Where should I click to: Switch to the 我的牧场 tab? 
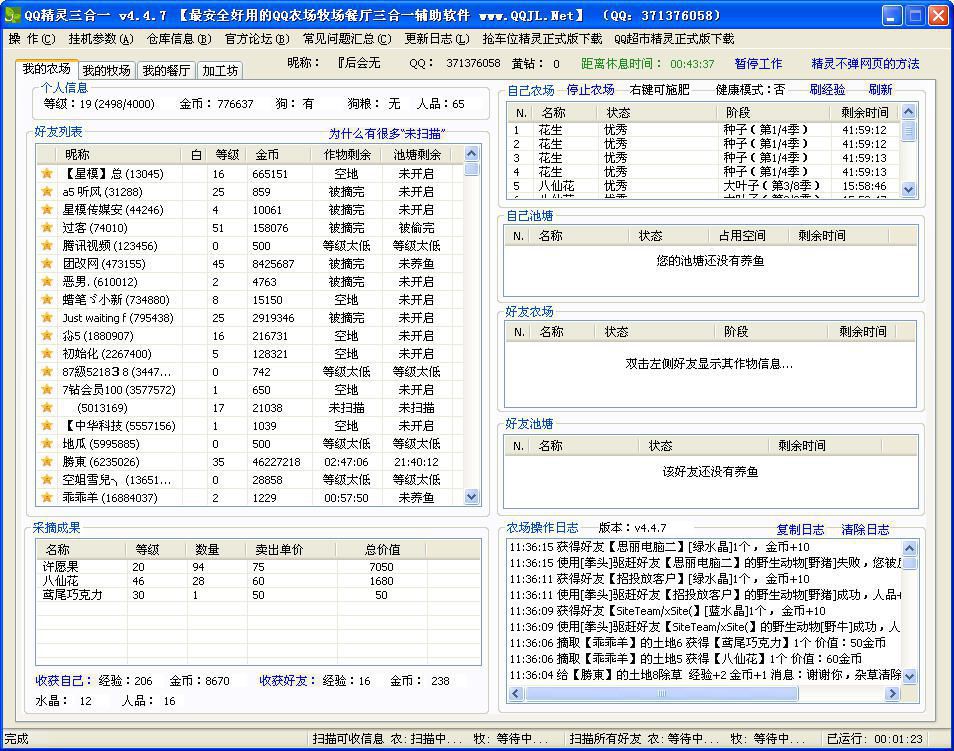(105, 70)
